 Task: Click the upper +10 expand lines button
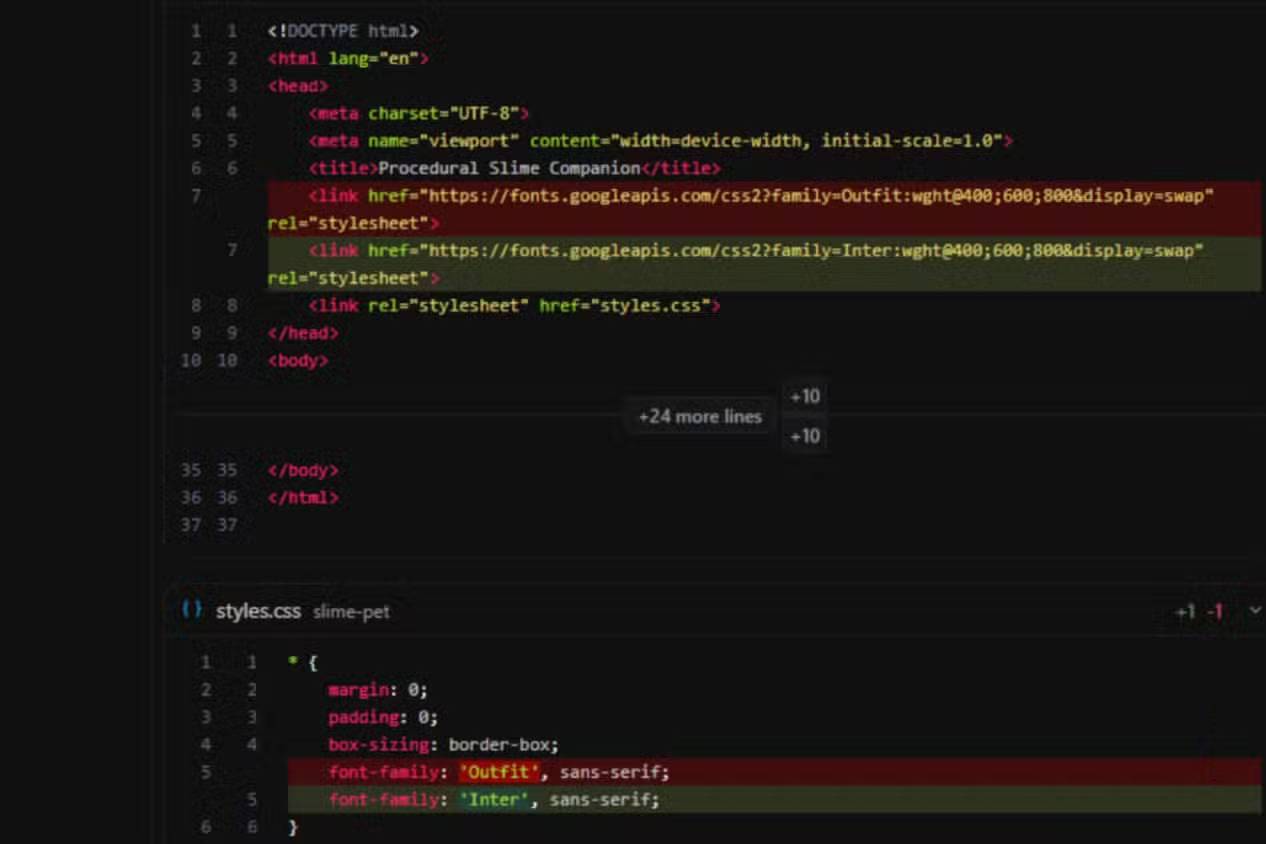[805, 397]
